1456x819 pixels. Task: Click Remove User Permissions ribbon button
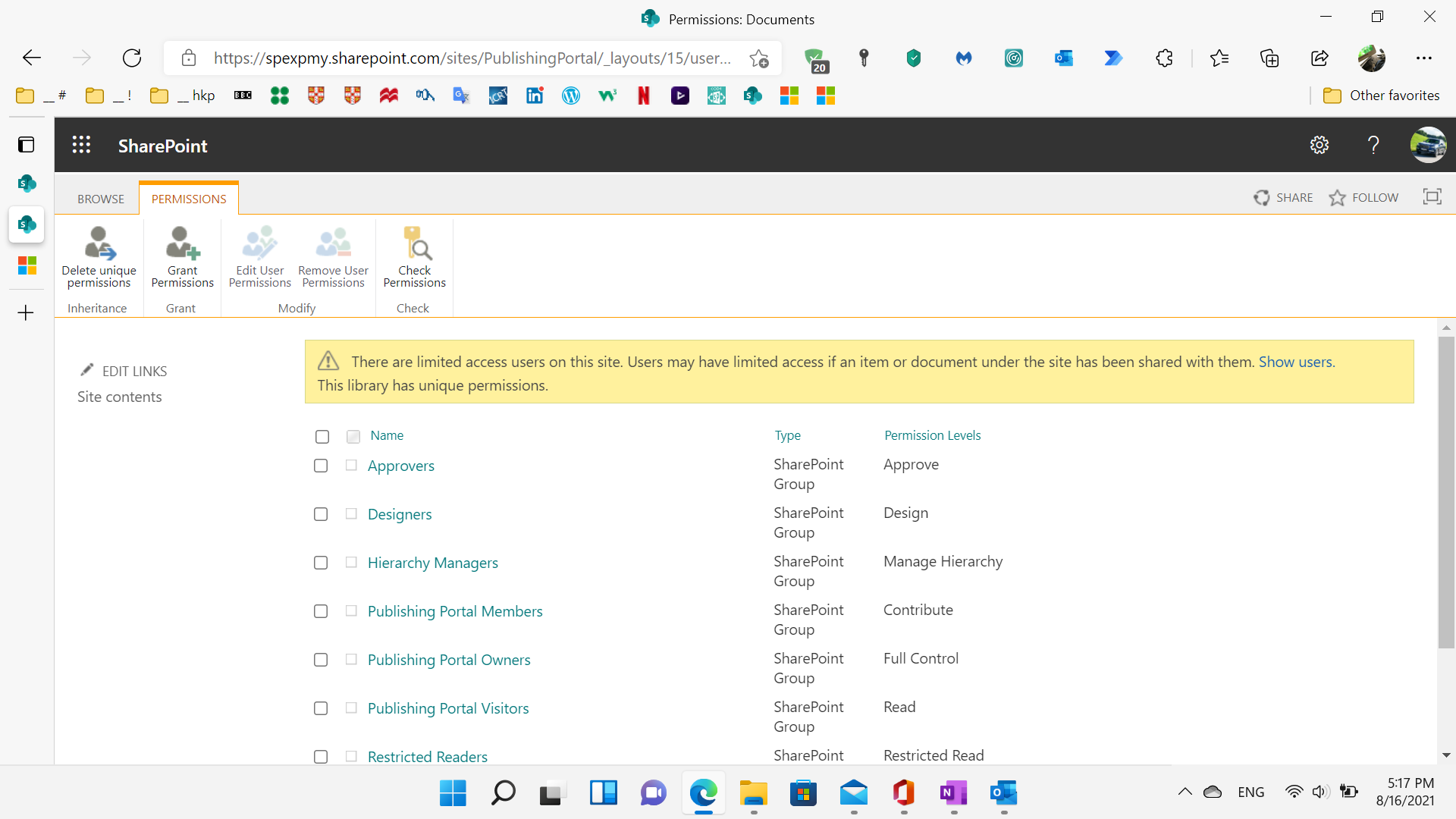333,257
